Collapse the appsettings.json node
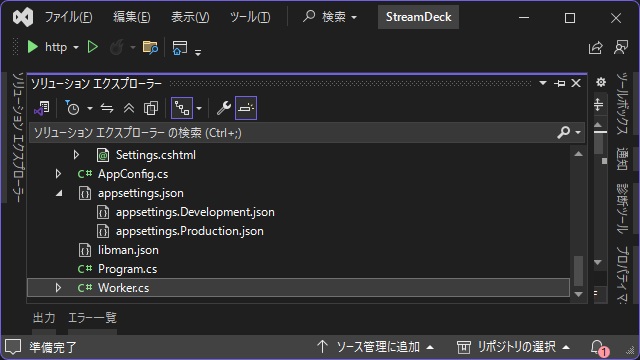The height and width of the screenshot is (360, 640). pos(59,193)
